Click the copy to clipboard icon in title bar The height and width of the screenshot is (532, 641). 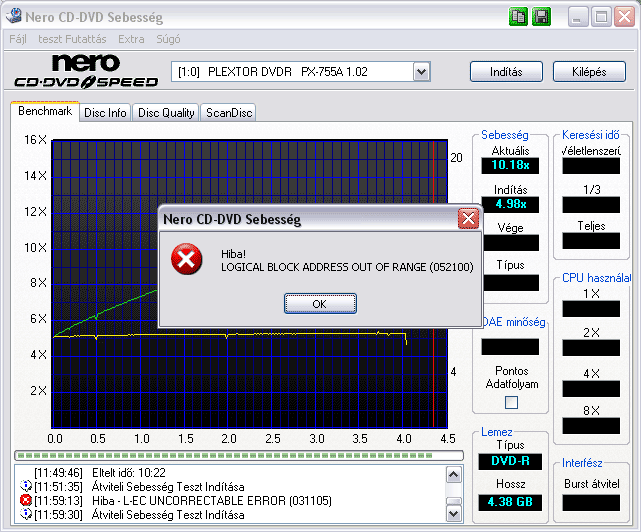(518, 17)
